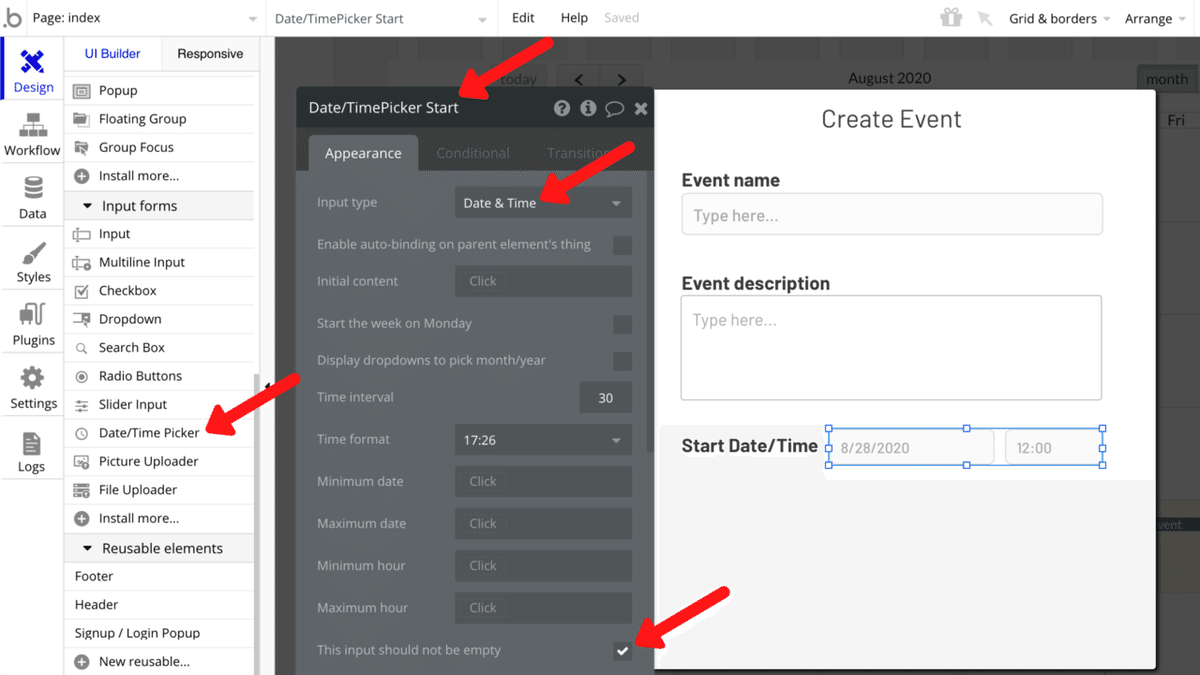
Task: Add a Radio Buttons element
Action: (x=159, y=376)
